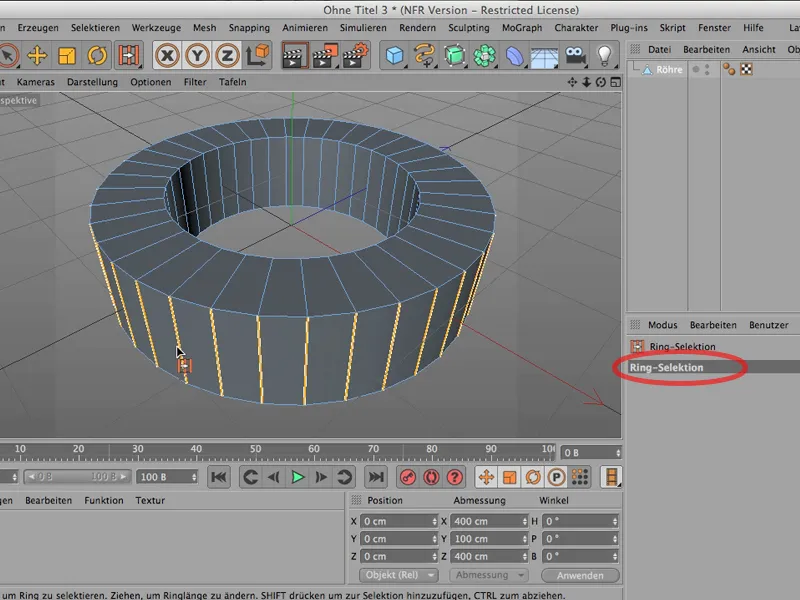Image resolution: width=800 pixels, height=600 pixels.
Task: Open the Abmessung coordinates dropdown
Action: [490, 575]
